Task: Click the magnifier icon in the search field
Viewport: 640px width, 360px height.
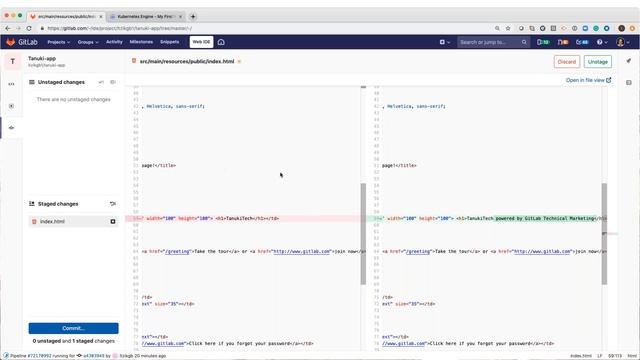Action: point(524,42)
